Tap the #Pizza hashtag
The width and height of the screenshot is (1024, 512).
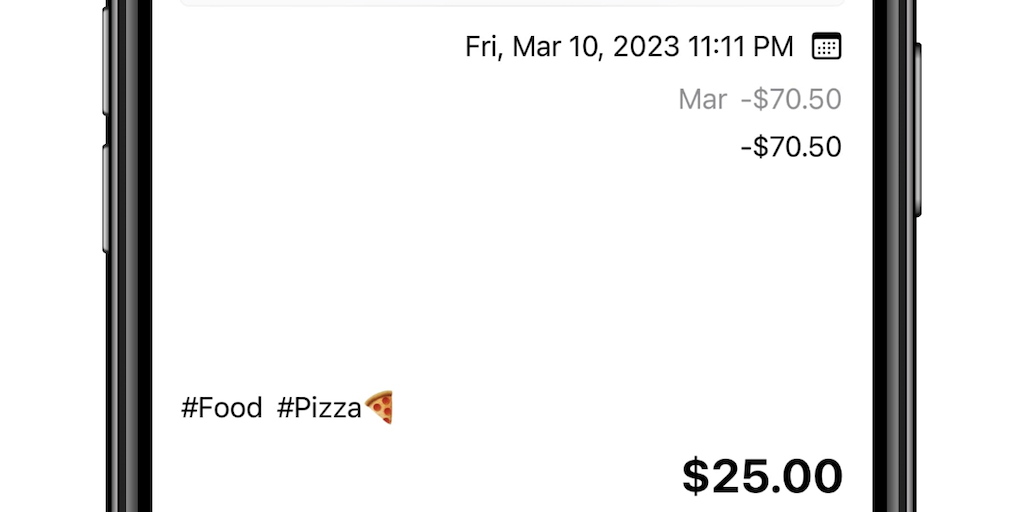[318, 408]
